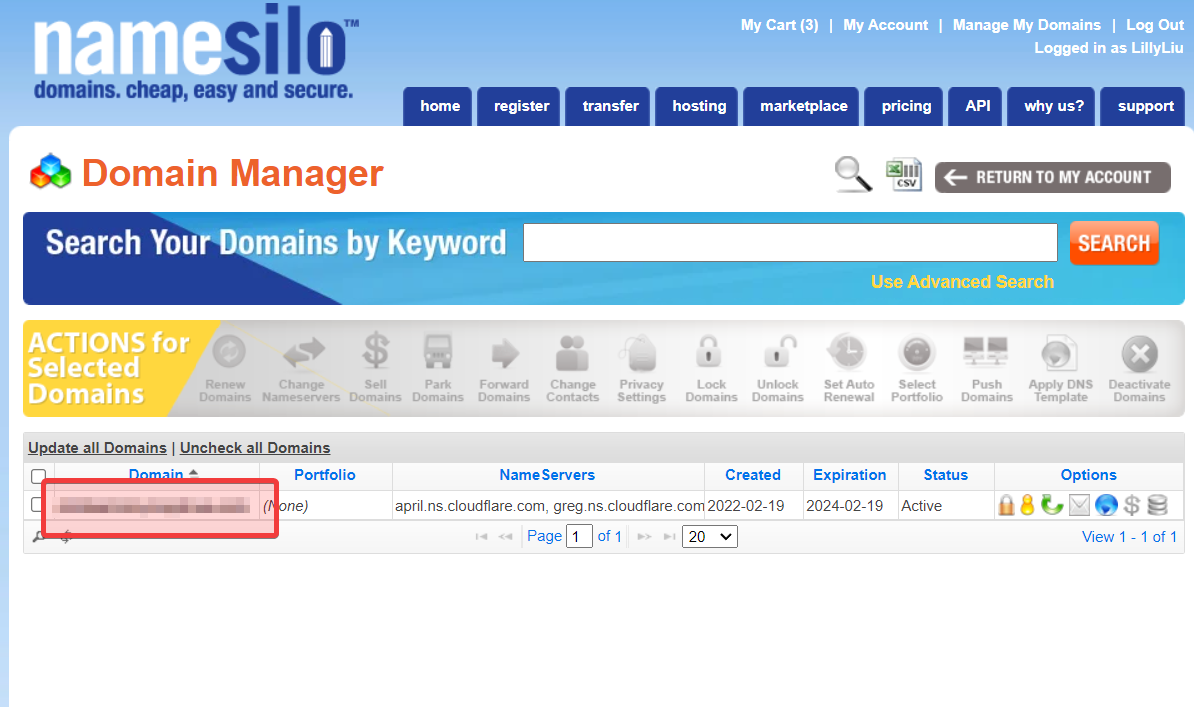Toggle the select-all checkbox in table header

tap(39, 476)
